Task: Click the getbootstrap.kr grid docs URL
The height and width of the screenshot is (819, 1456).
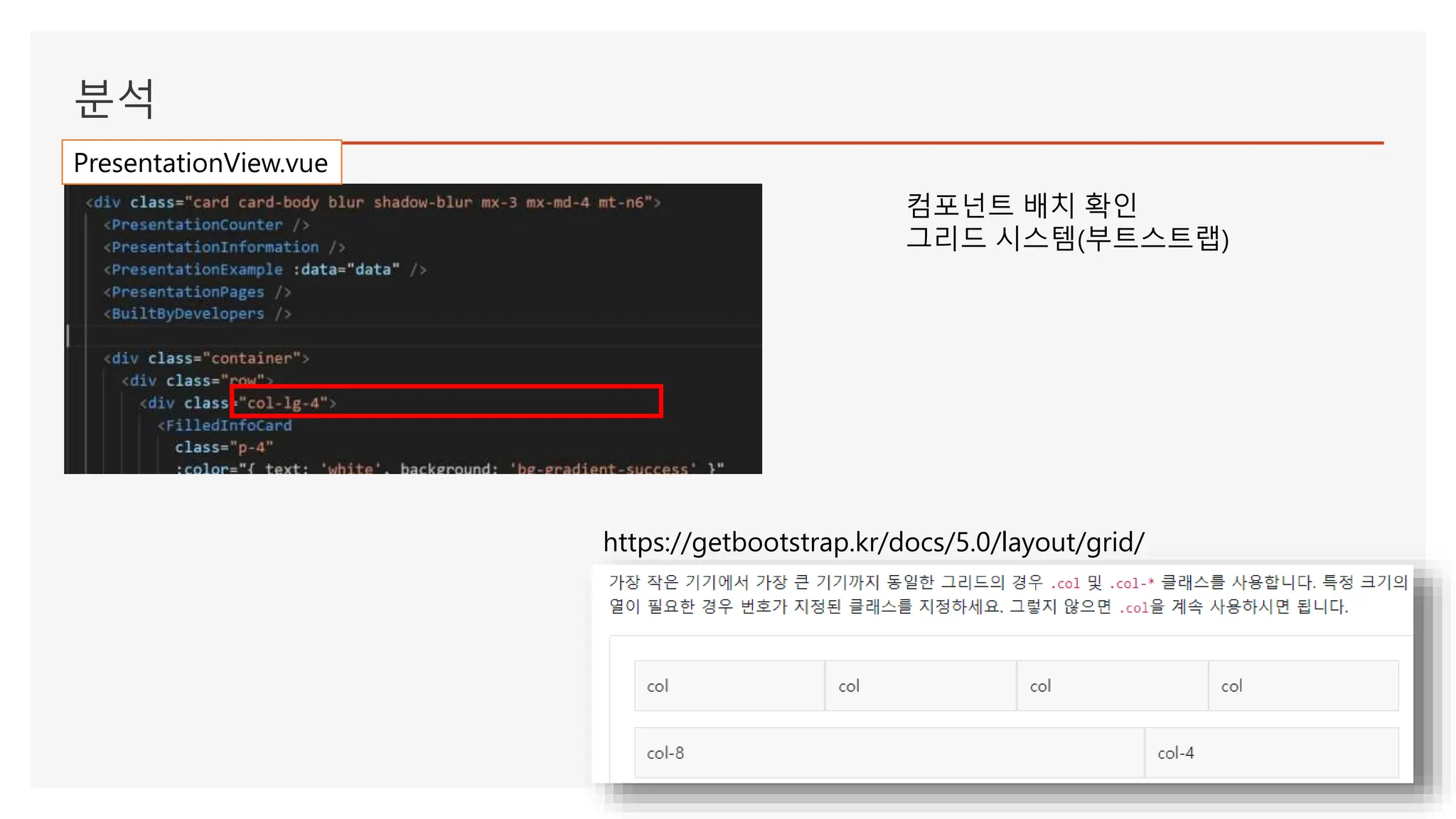Action: [x=873, y=542]
